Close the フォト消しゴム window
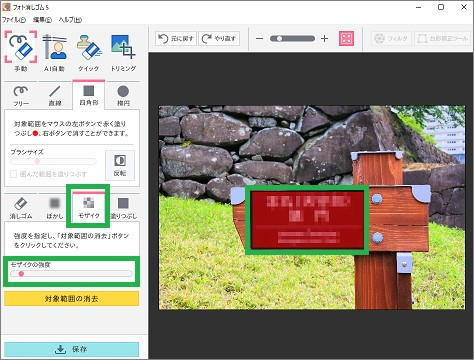Image resolution: width=474 pixels, height=360 pixels. (464, 7)
